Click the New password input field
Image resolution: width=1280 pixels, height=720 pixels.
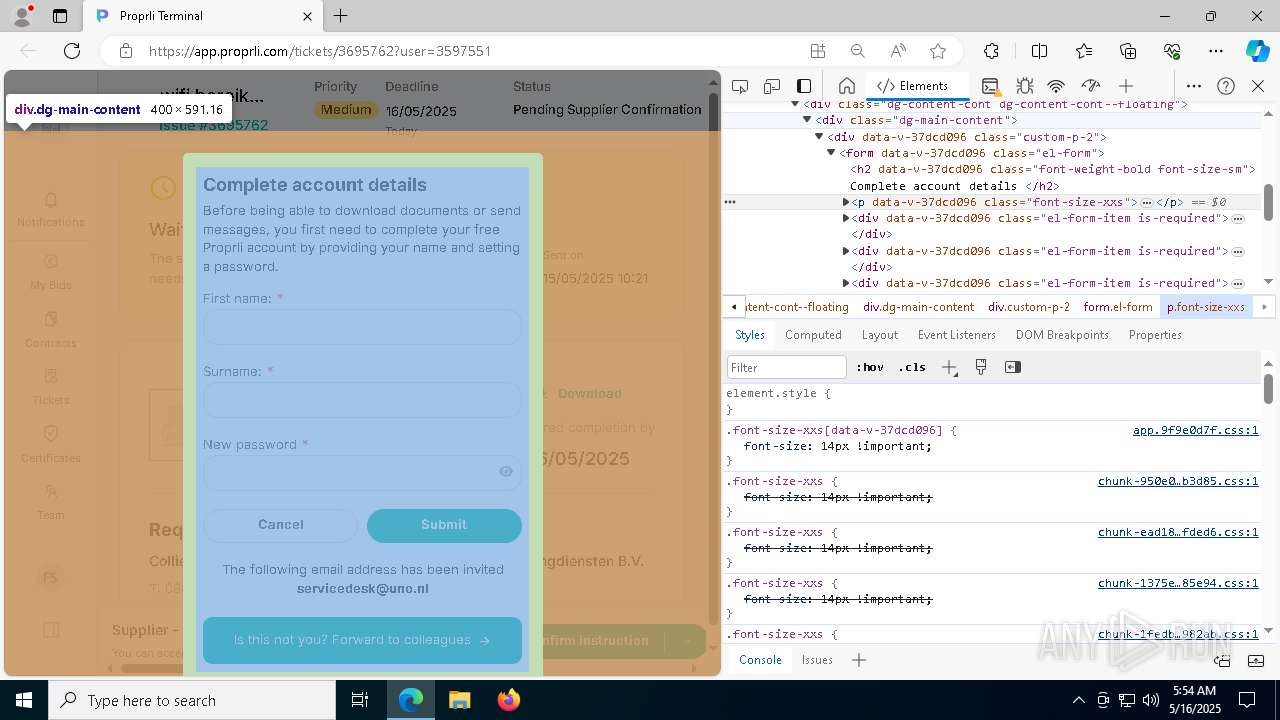tap(362, 472)
